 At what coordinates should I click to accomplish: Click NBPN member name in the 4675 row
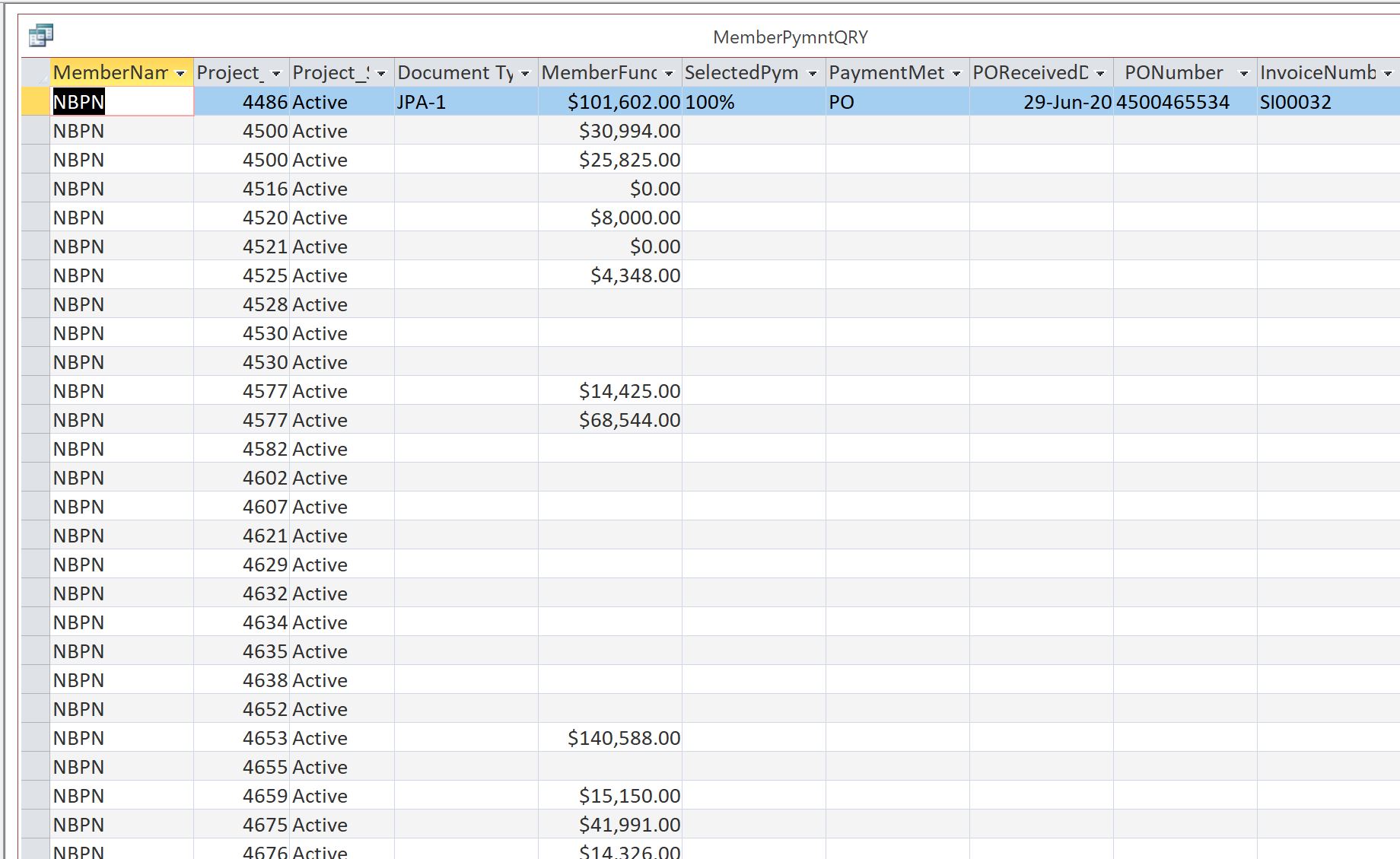tap(122, 825)
